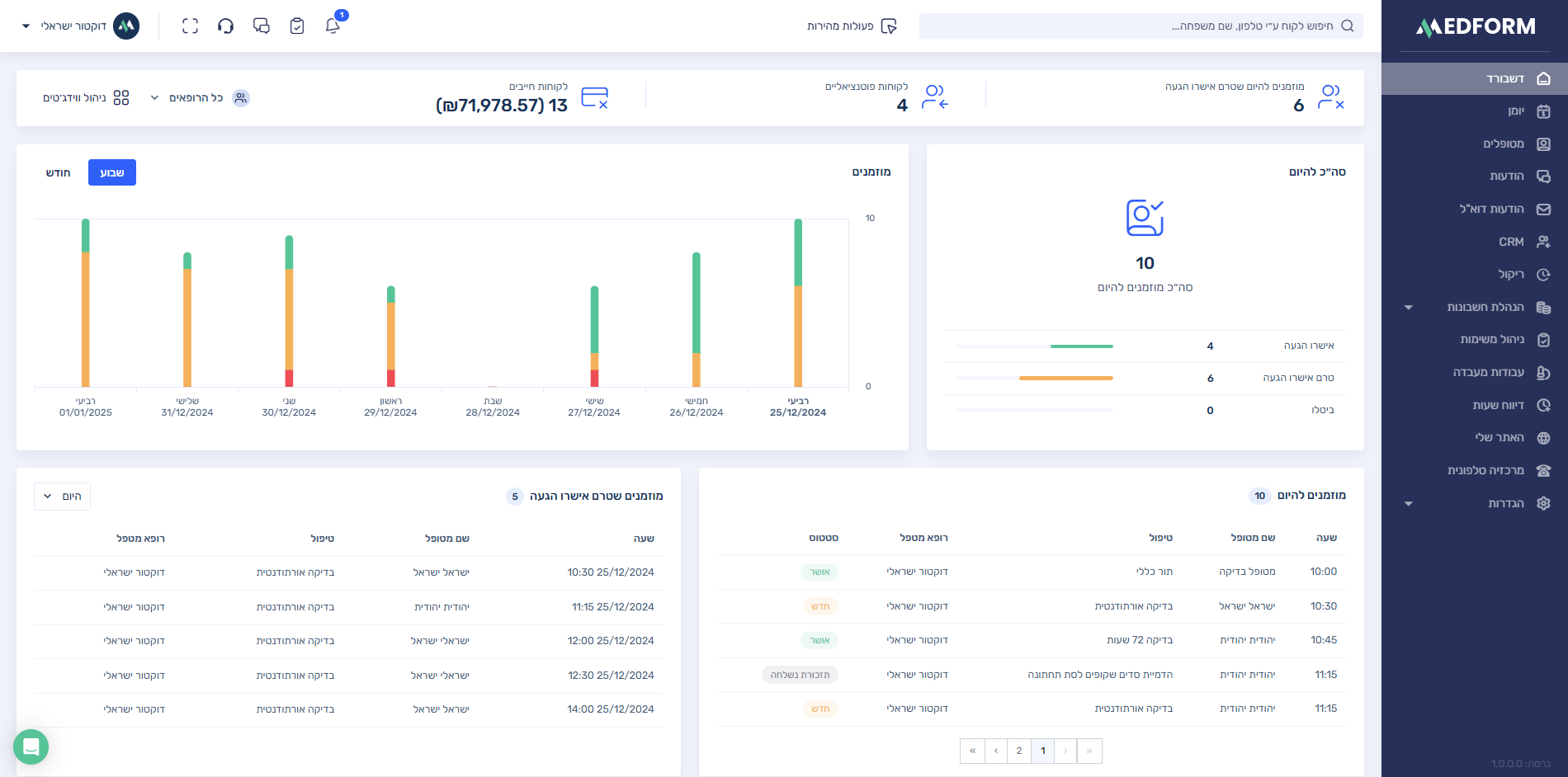Click the CRM people icon in the sidebar
Screen dimensions: 1568x777
[1544, 242]
